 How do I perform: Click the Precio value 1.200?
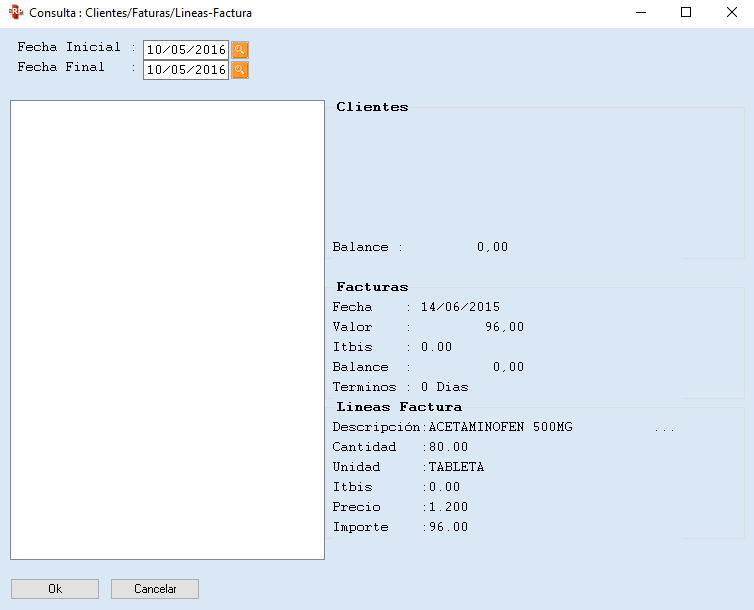[448, 507]
